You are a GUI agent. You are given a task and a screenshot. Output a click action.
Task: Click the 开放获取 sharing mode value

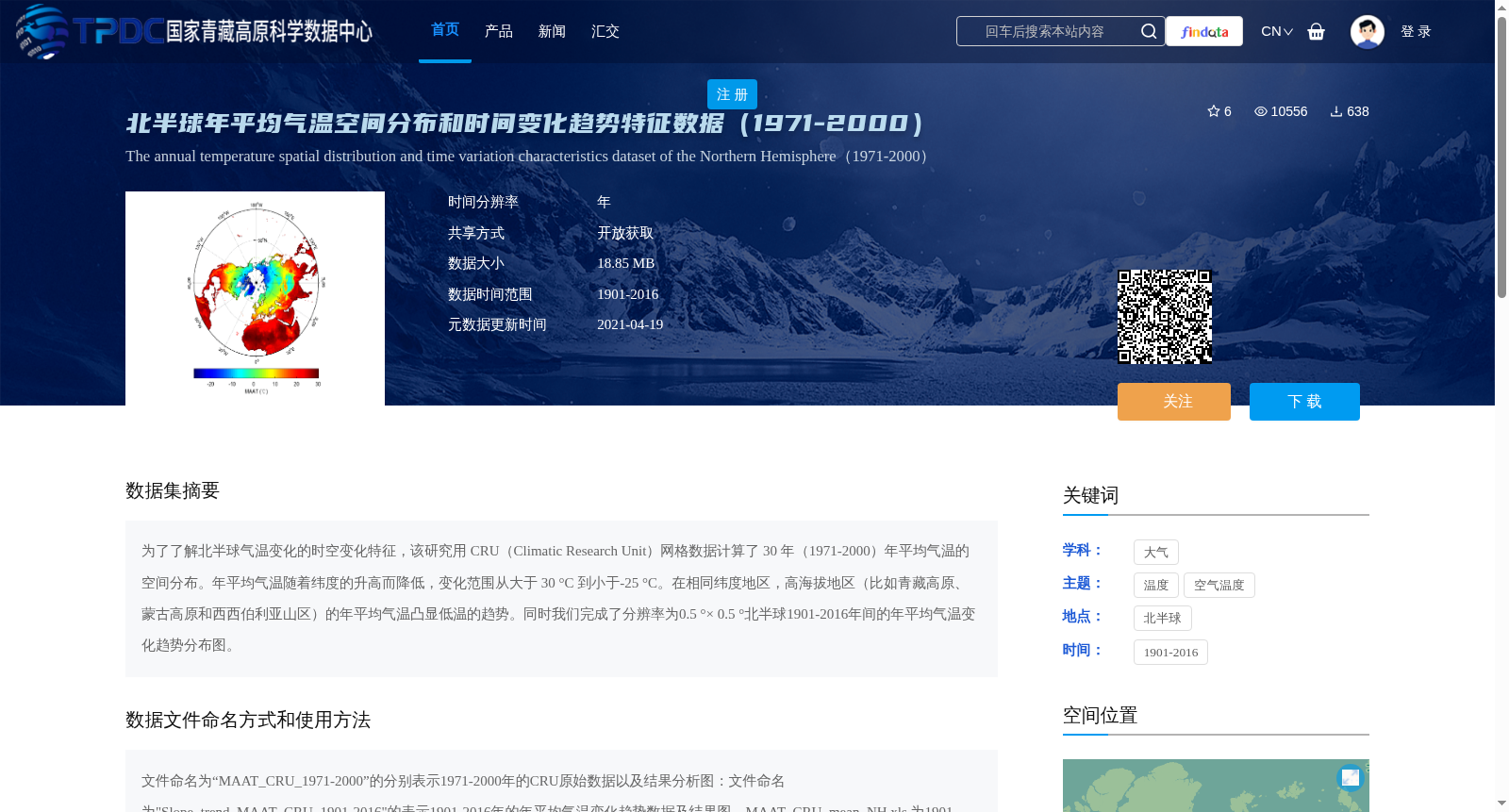(x=625, y=234)
